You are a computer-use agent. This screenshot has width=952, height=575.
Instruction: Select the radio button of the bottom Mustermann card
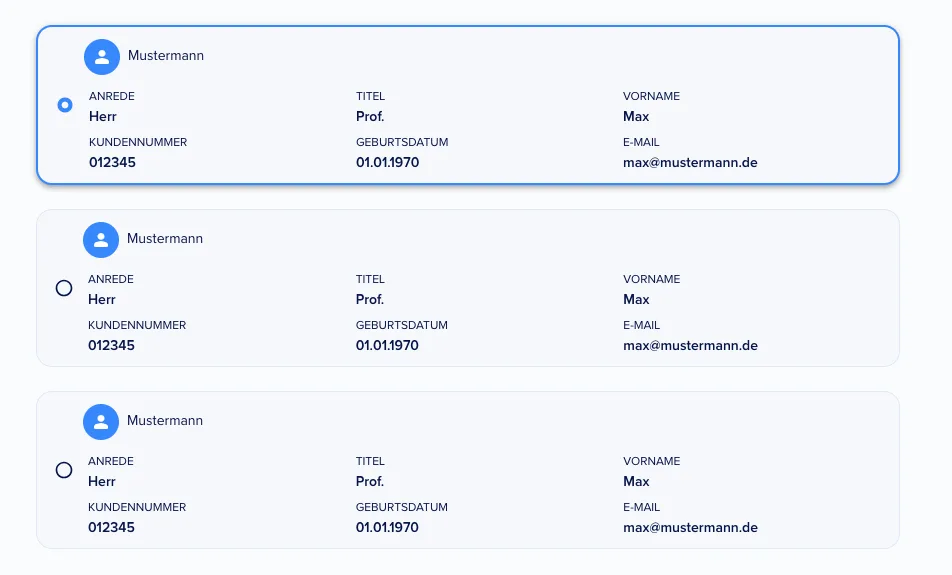tap(64, 470)
